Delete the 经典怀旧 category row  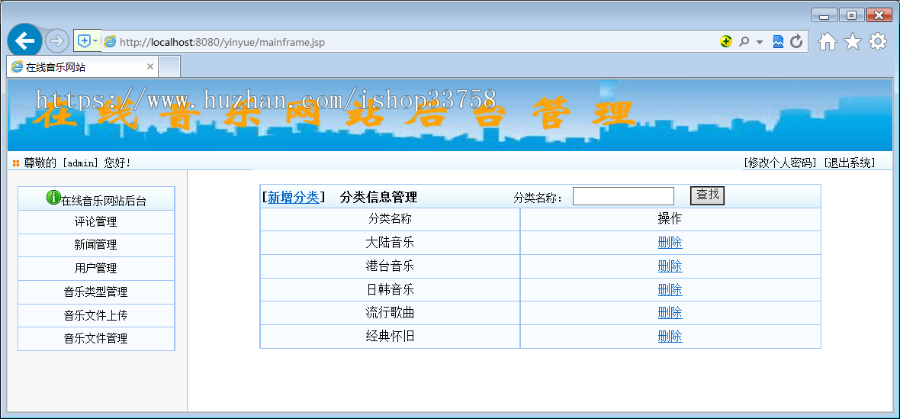tap(670, 337)
